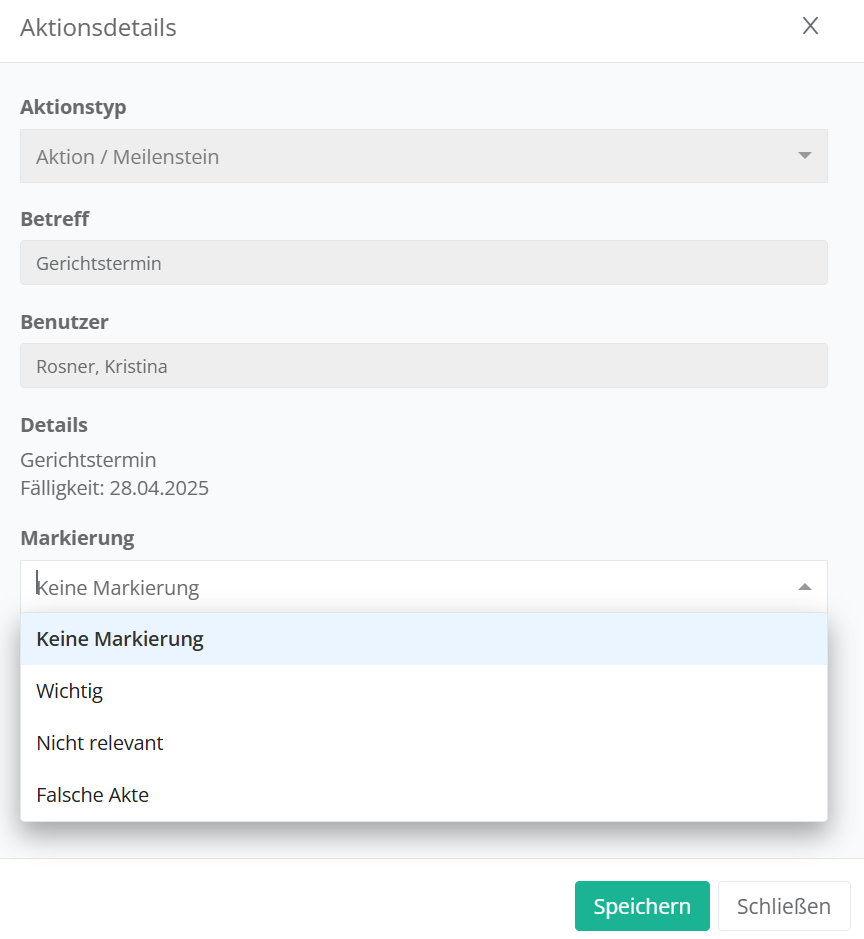Click the Schließen button
Image resolution: width=864 pixels, height=939 pixels.
783,906
